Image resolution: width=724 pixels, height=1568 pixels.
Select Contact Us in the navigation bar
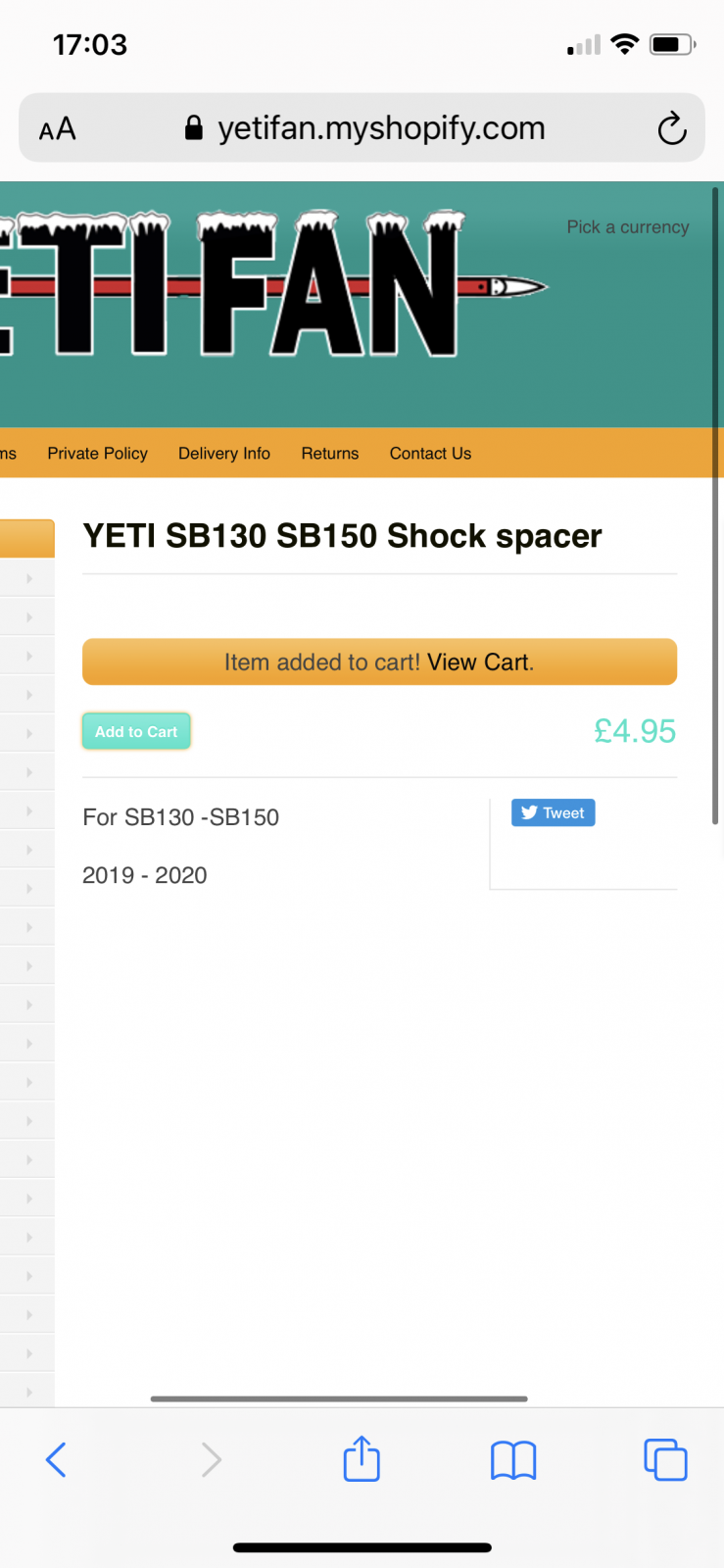click(430, 454)
